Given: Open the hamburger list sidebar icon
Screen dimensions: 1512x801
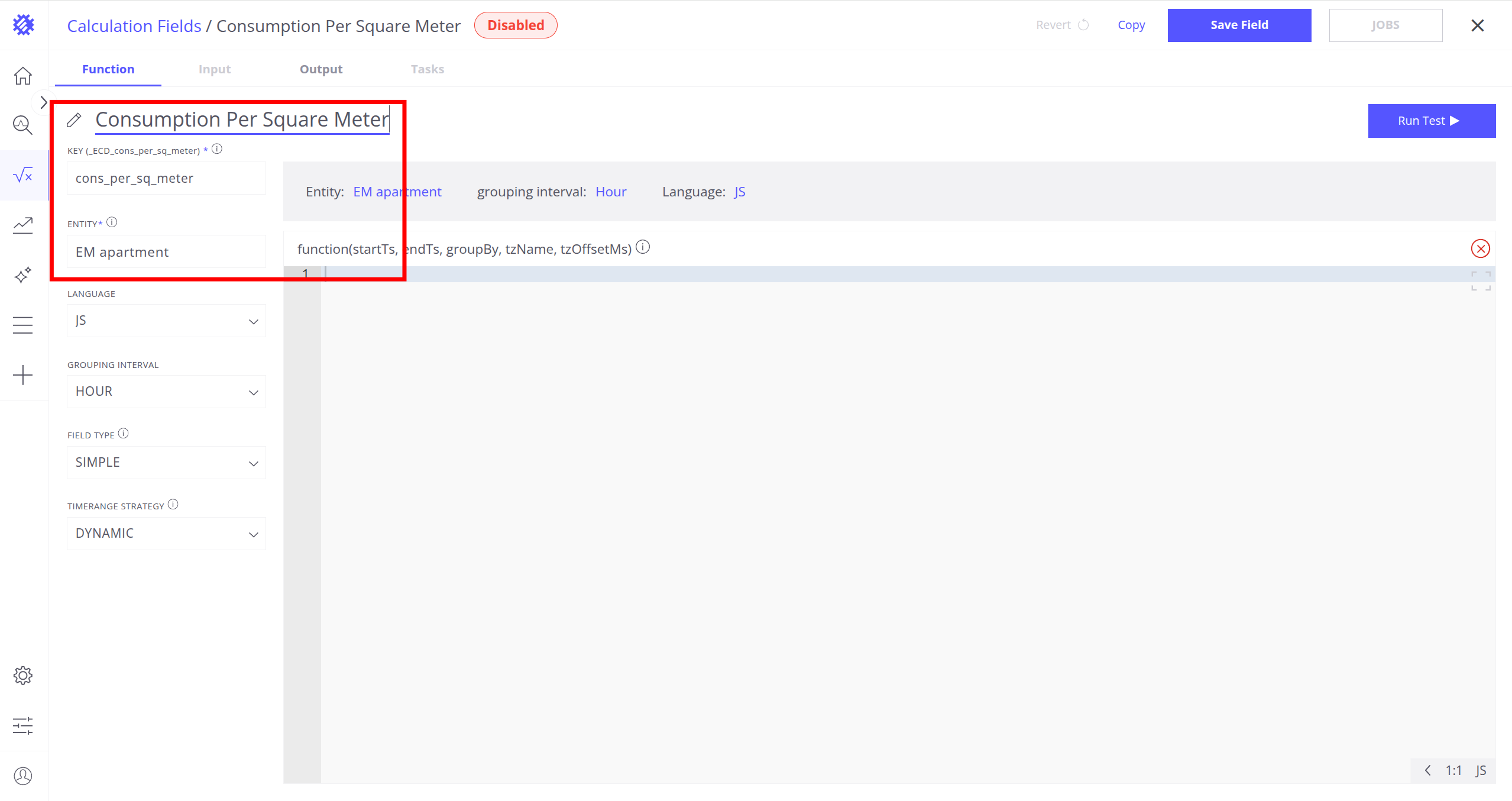Looking at the screenshot, I should click(23, 325).
